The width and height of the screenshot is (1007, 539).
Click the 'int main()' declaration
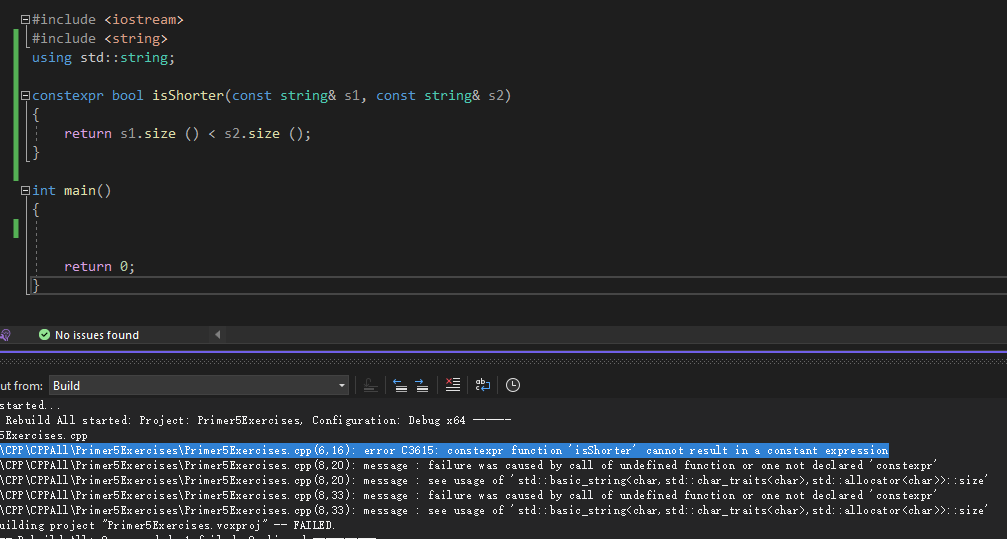pos(72,191)
